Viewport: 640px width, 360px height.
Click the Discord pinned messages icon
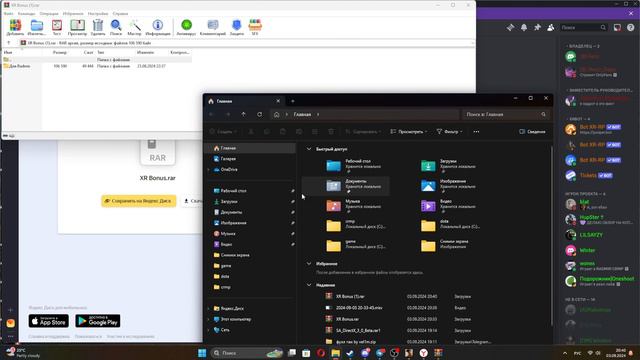(x=537, y=27)
